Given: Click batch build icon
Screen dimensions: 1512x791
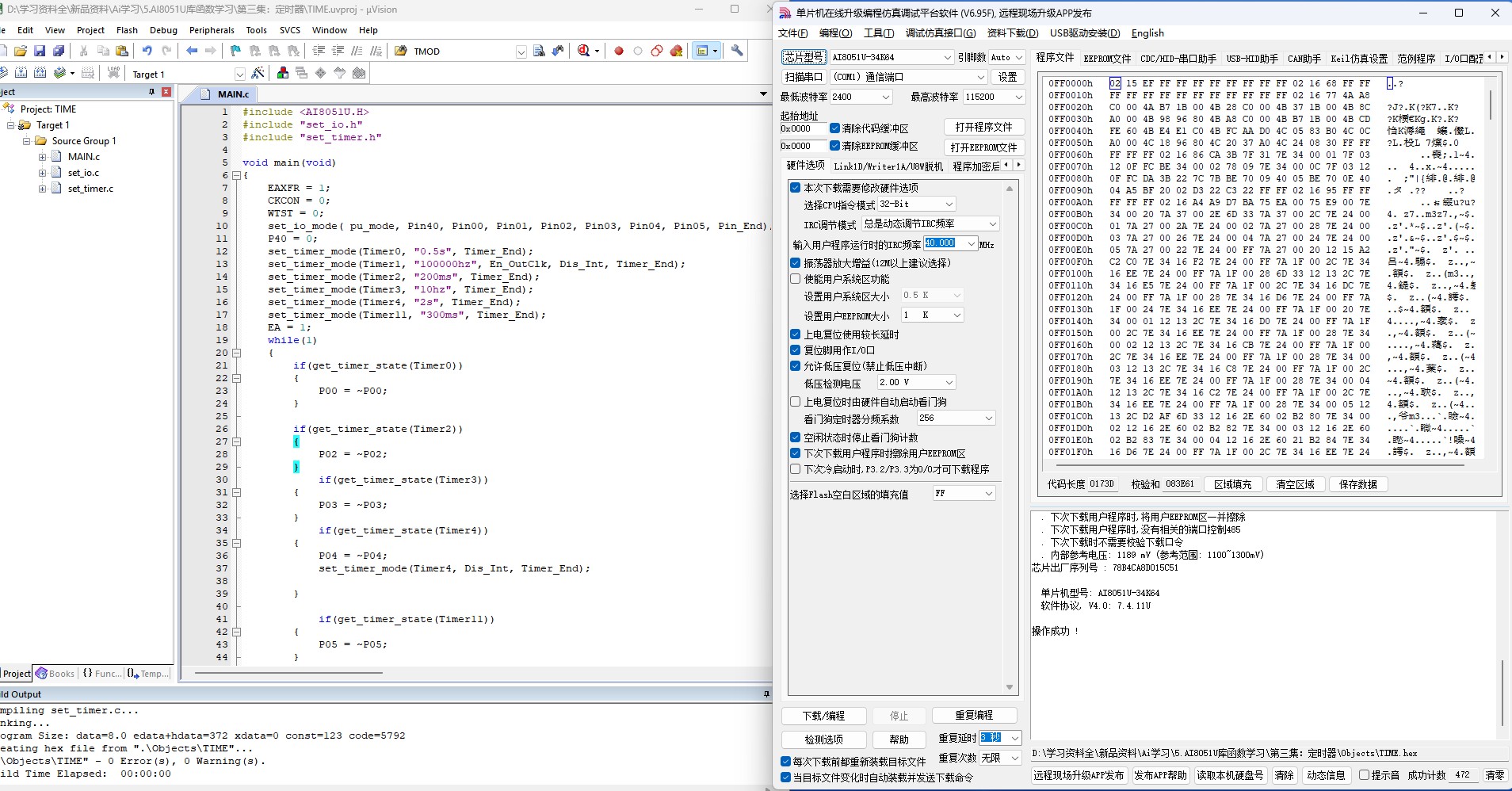Looking at the screenshot, I should [60, 73].
